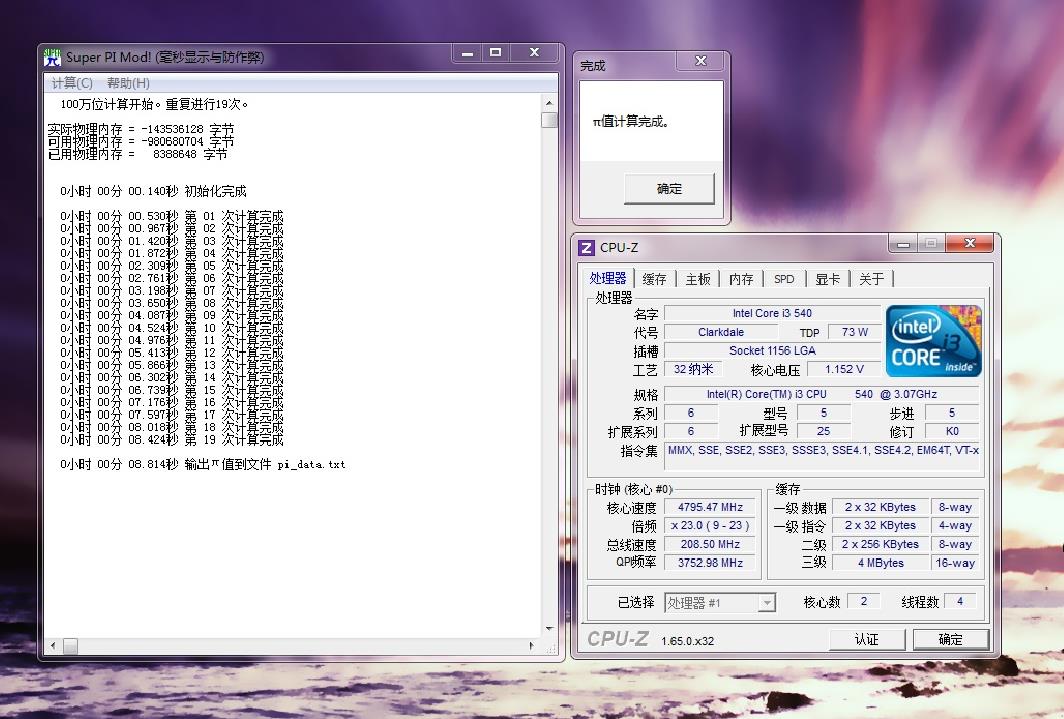The height and width of the screenshot is (719, 1064).
Task: Click the Super PI app icon in title bar
Action: click(x=52, y=58)
